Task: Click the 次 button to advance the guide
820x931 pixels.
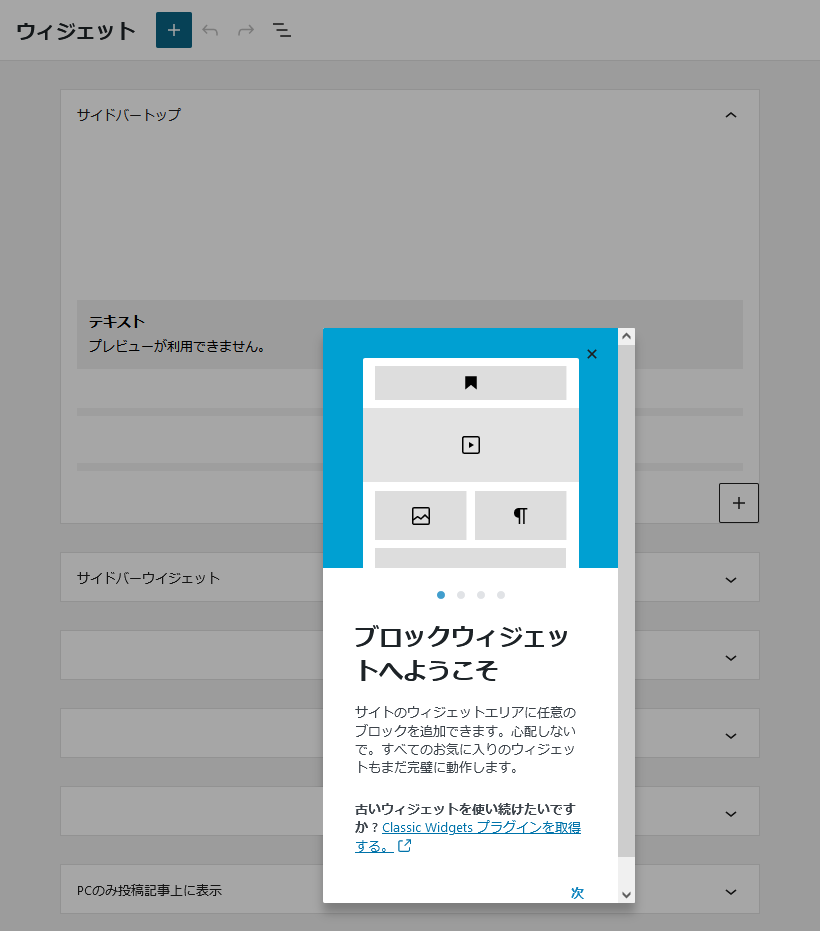Action: pyautogui.click(x=577, y=893)
